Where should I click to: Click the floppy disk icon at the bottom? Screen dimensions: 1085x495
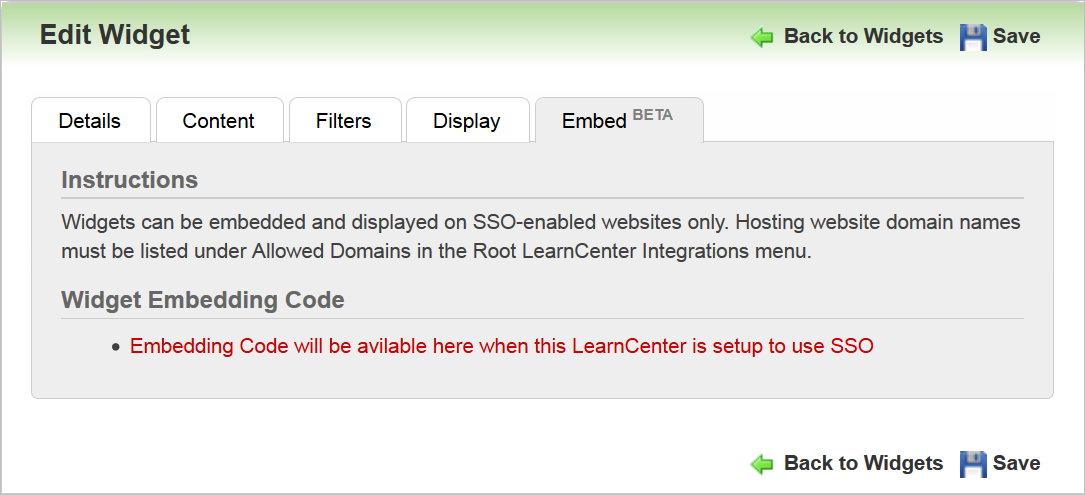pyautogui.click(x=973, y=464)
